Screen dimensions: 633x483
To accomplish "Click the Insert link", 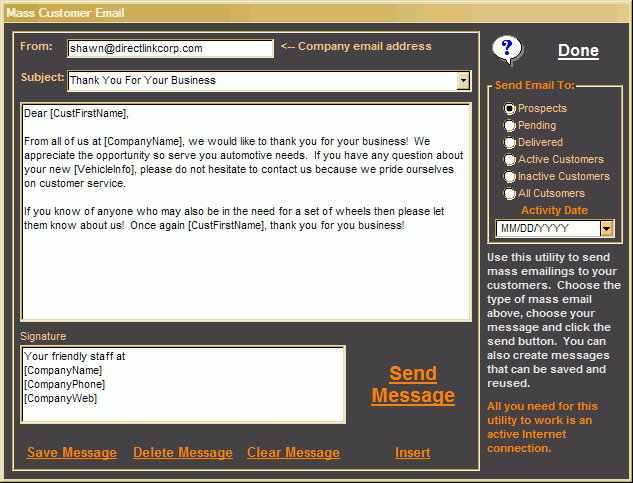I will pyautogui.click(x=413, y=452).
